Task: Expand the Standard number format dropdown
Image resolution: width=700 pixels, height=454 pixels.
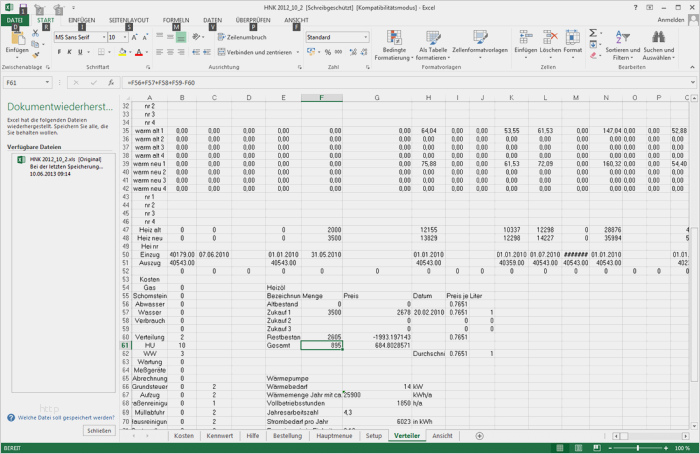Action: click(366, 37)
